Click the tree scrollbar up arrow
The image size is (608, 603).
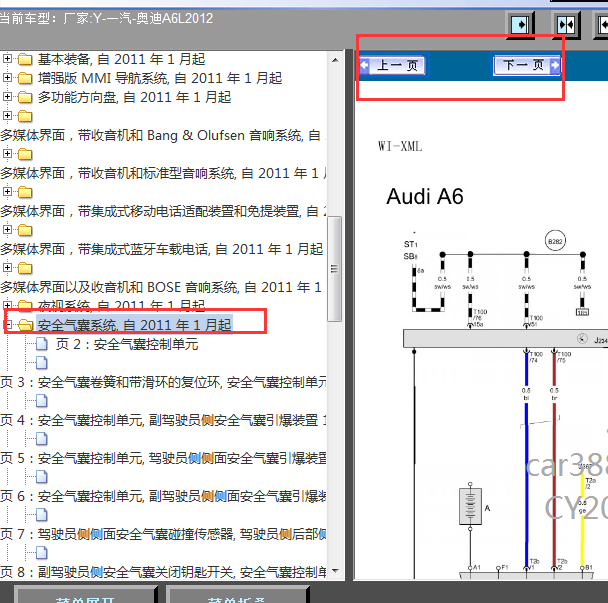click(335, 60)
